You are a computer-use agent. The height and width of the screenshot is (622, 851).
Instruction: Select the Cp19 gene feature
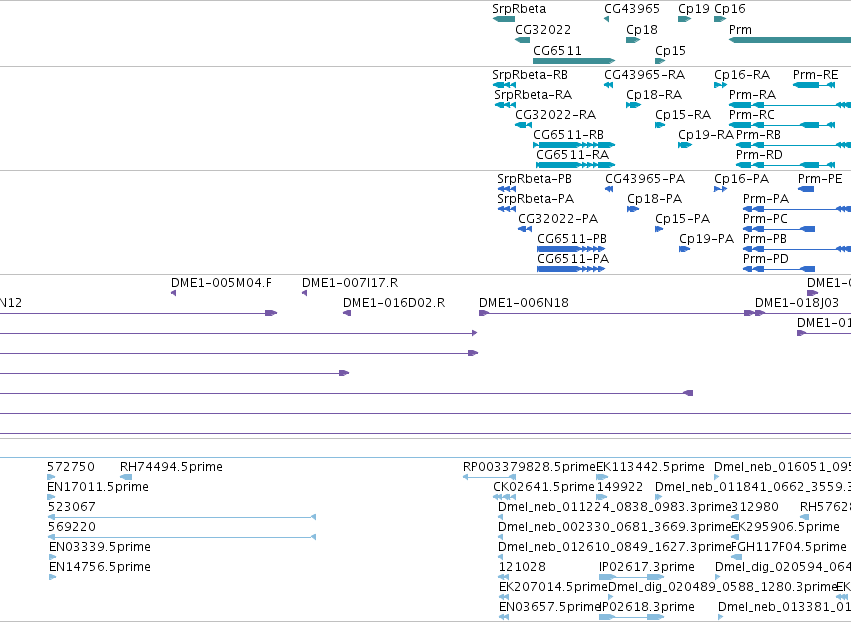[684, 19]
